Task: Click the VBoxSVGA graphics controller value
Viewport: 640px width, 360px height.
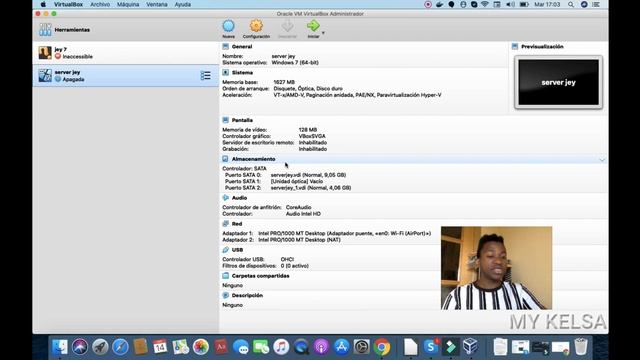Action: pyautogui.click(x=312, y=136)
